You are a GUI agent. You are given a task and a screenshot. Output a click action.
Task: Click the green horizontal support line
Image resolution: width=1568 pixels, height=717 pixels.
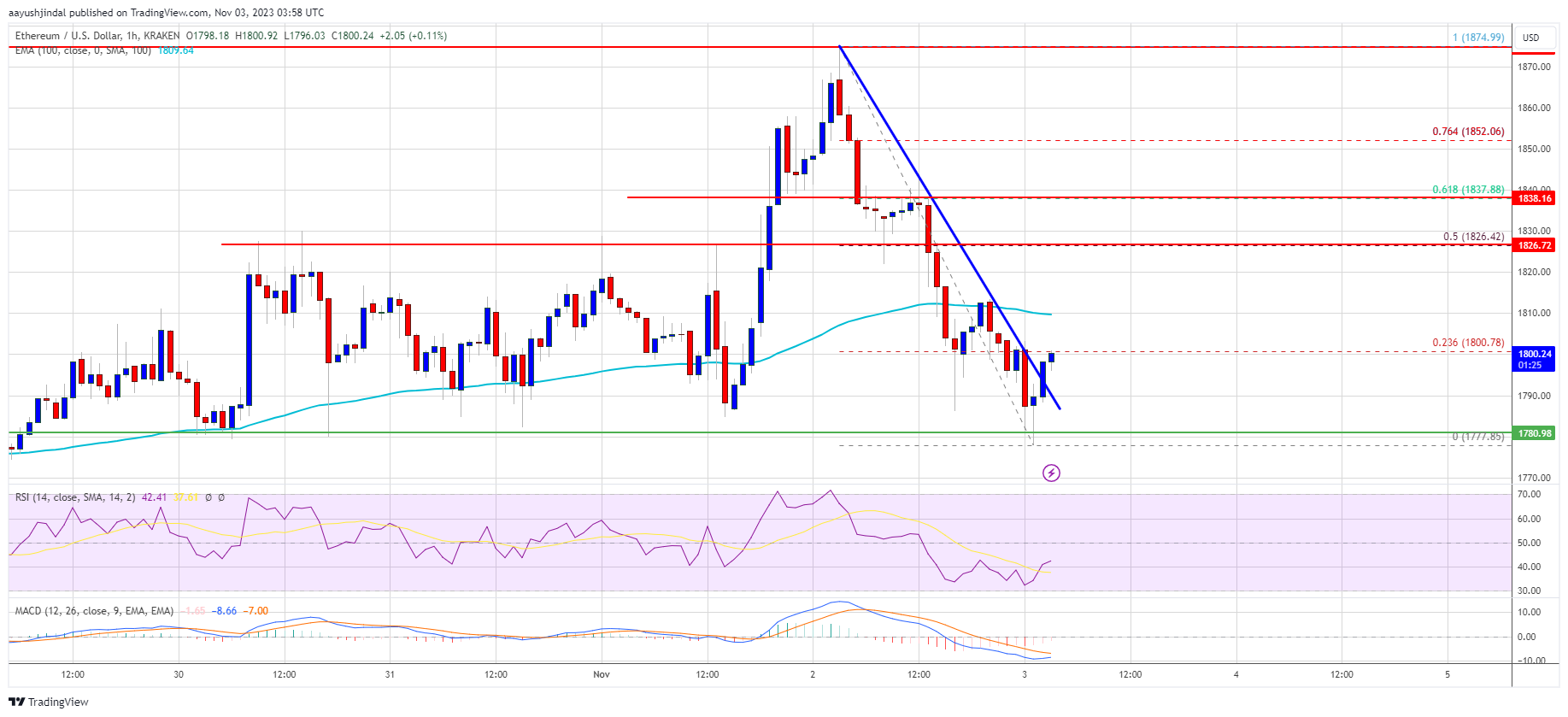760,432
